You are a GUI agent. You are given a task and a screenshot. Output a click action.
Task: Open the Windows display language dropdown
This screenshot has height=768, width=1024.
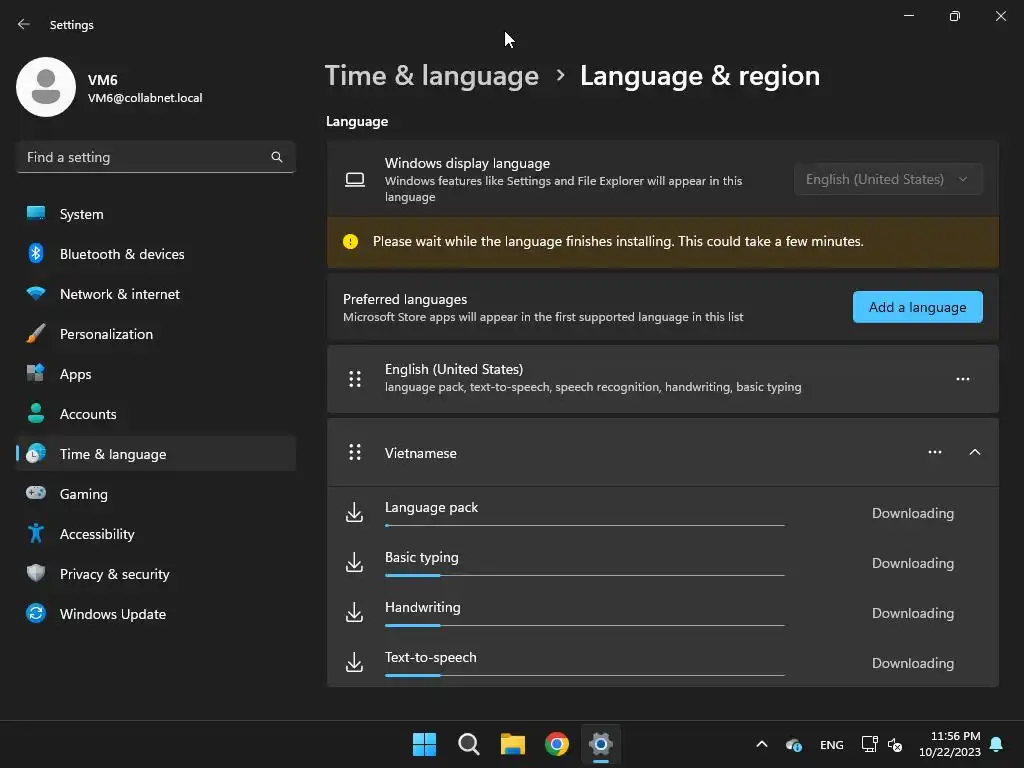coord(888,179)
